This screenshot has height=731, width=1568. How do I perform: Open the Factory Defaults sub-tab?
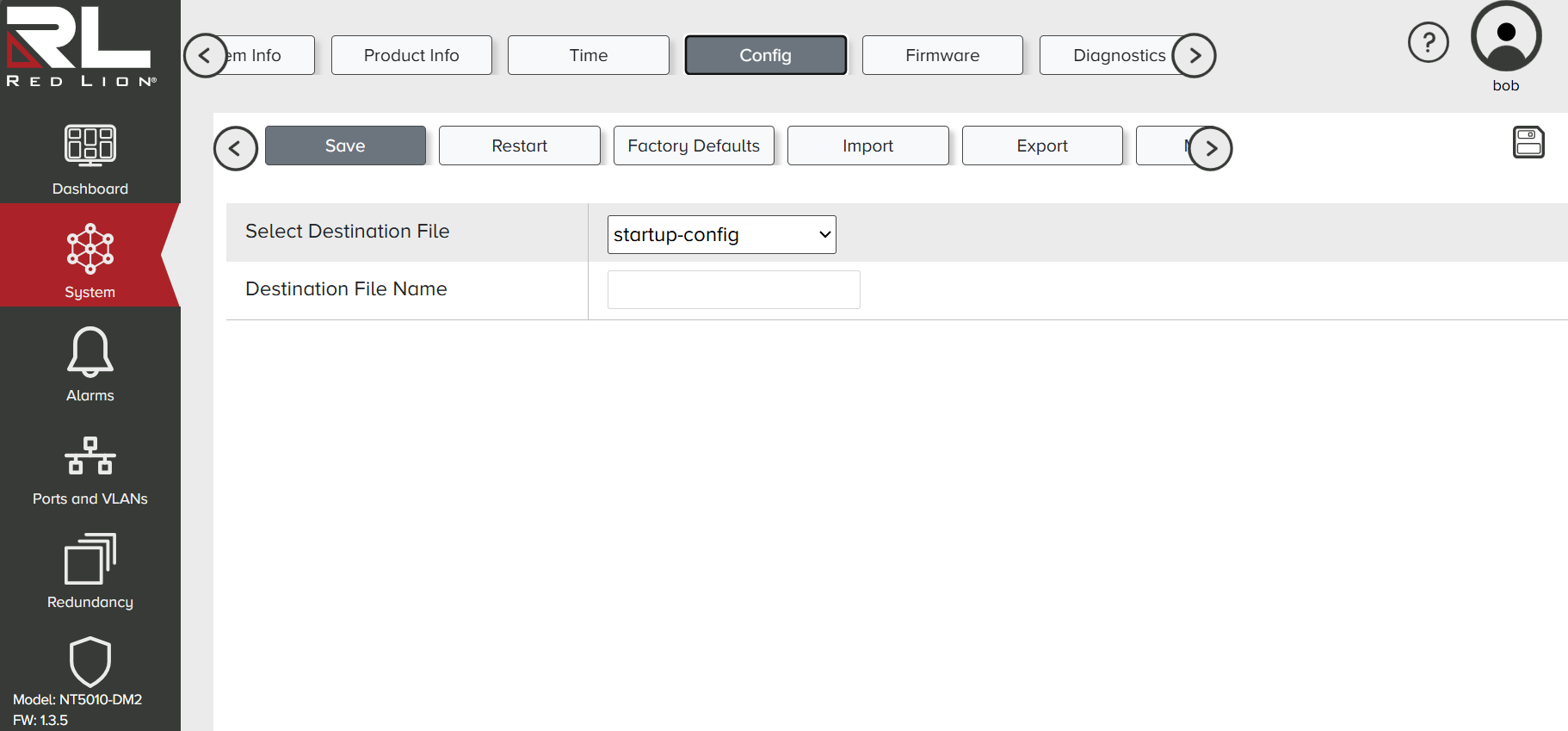coord(694,146)
